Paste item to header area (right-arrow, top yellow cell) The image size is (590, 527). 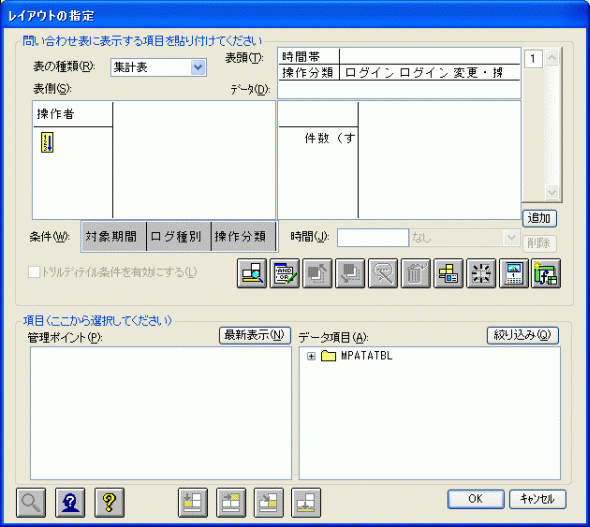coord(231,503)
